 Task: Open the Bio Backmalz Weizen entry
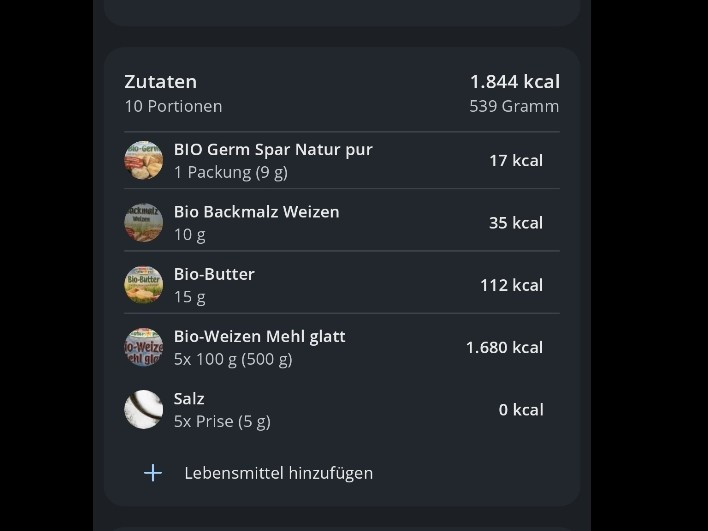point(256,212)
